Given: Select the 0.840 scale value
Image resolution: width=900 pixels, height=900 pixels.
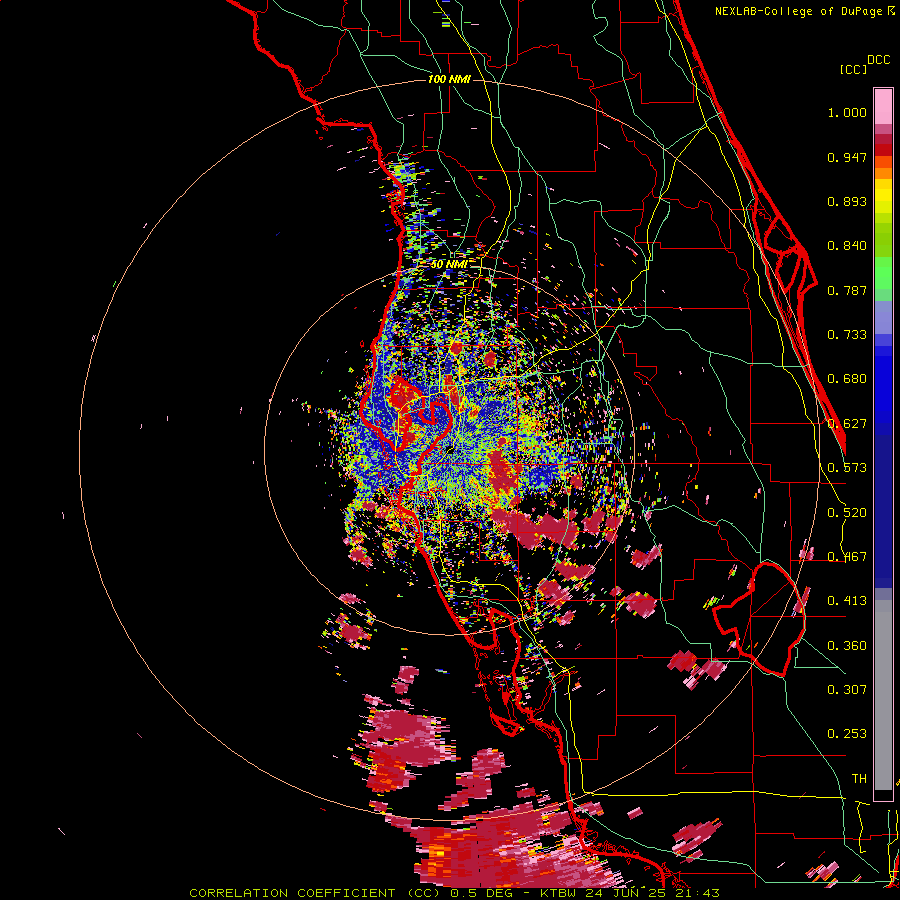Looking at the screenshot, I should pos(847,246).
